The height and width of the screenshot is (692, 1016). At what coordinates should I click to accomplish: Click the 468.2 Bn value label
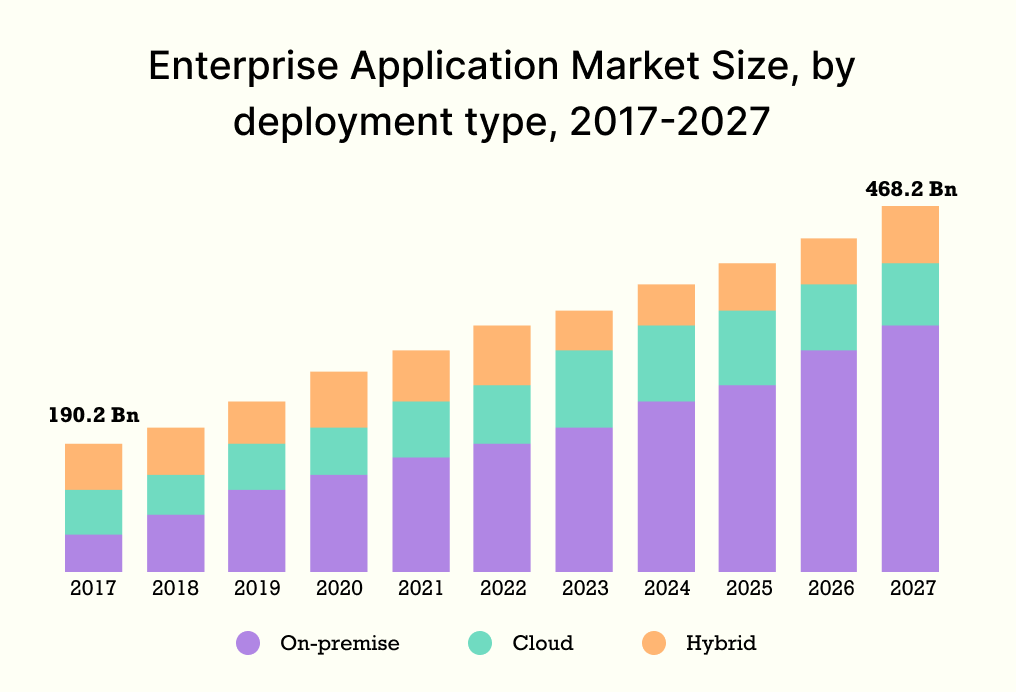[911, 189]
